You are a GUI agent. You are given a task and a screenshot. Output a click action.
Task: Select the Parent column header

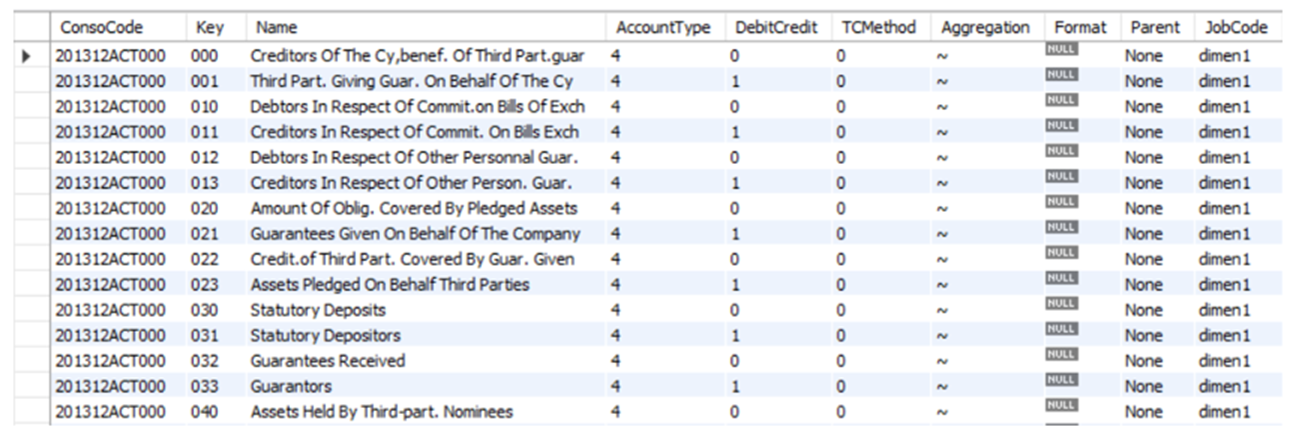coord(1156,28)
